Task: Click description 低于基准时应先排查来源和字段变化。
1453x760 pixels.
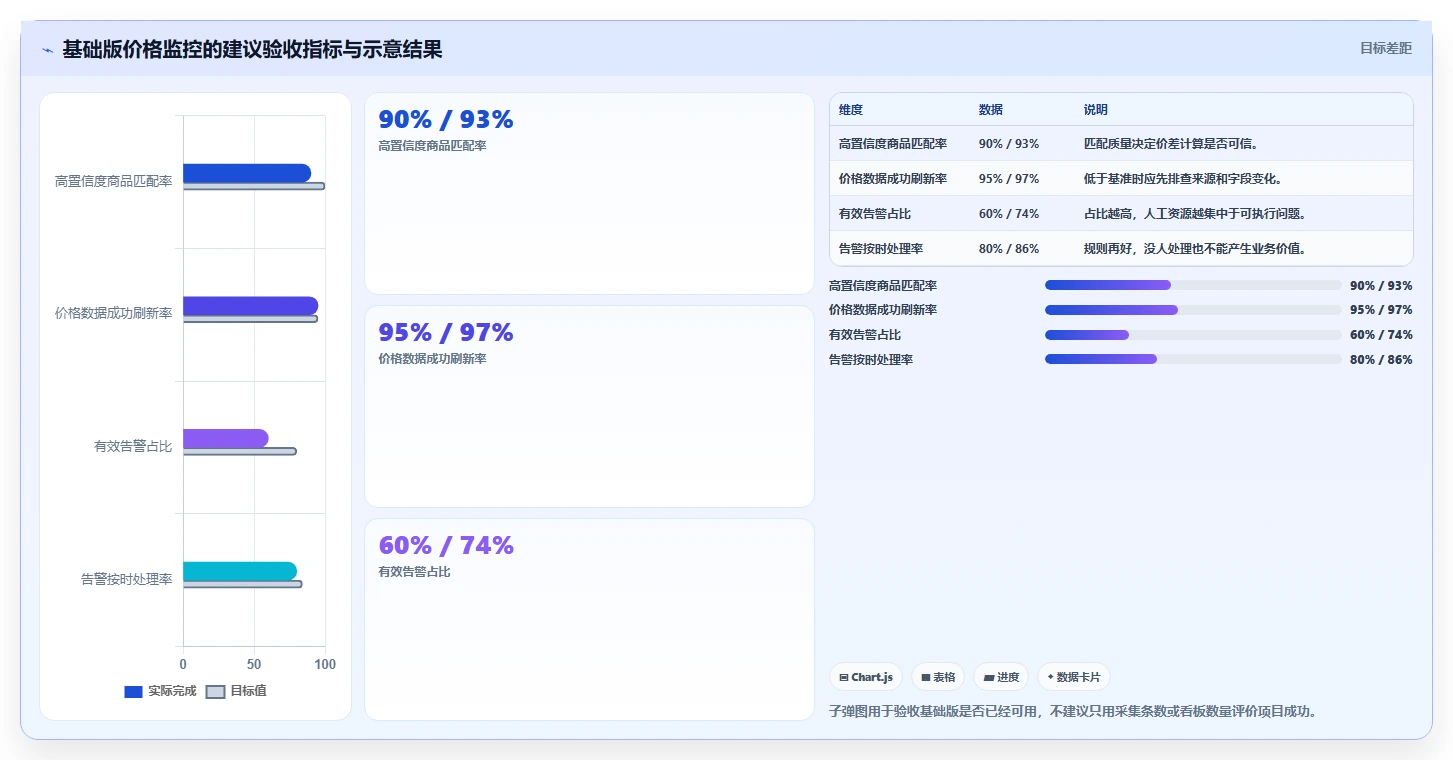Action: tap(1183, 179)
